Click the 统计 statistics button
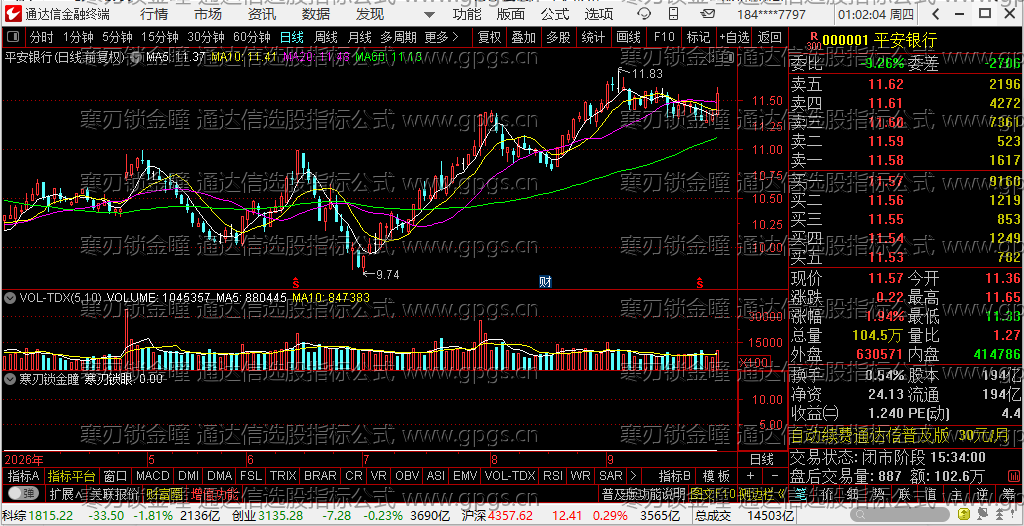 pos(592,37)
